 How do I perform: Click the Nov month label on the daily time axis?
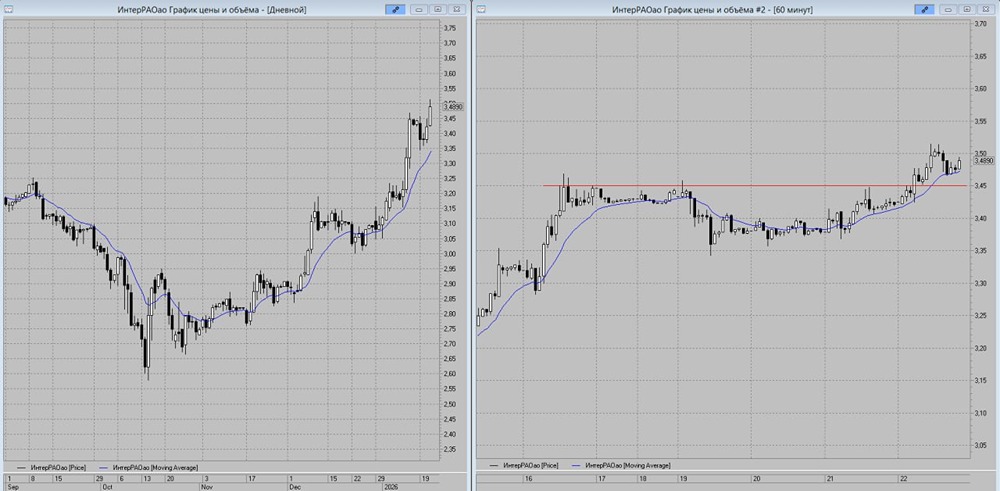click(207, 485)
